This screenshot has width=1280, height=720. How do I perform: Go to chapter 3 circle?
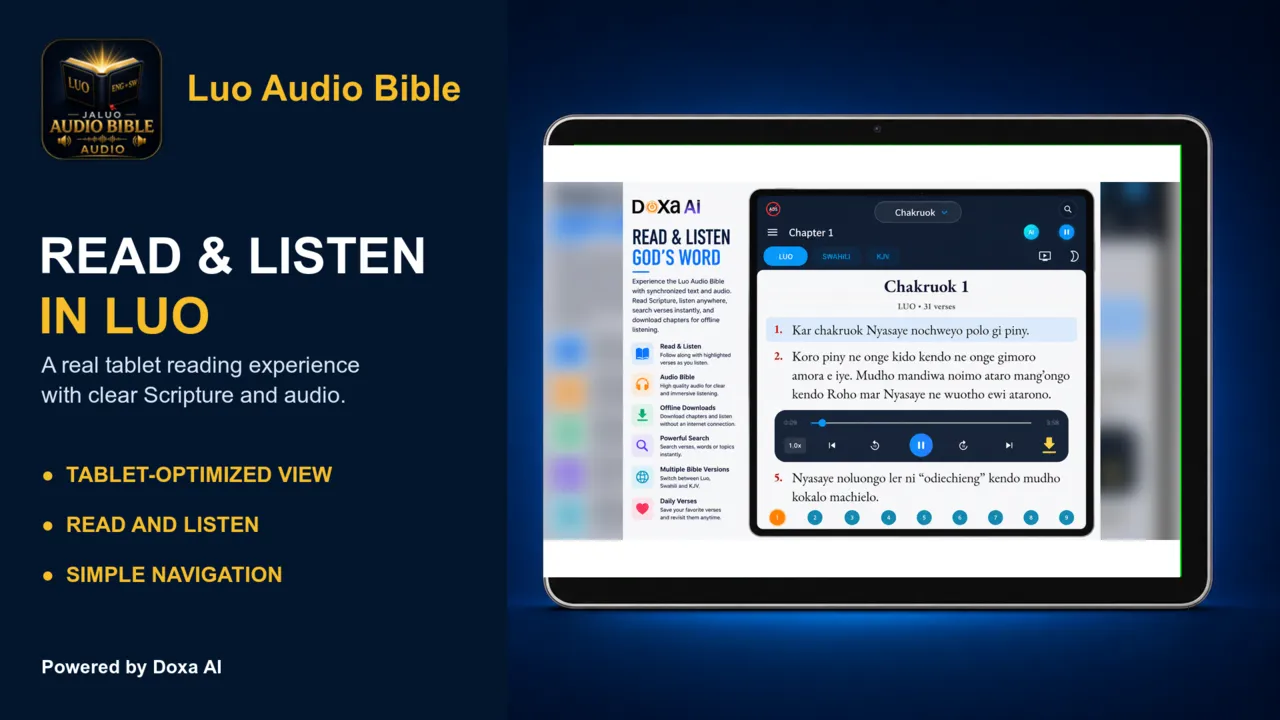point(851,517)
